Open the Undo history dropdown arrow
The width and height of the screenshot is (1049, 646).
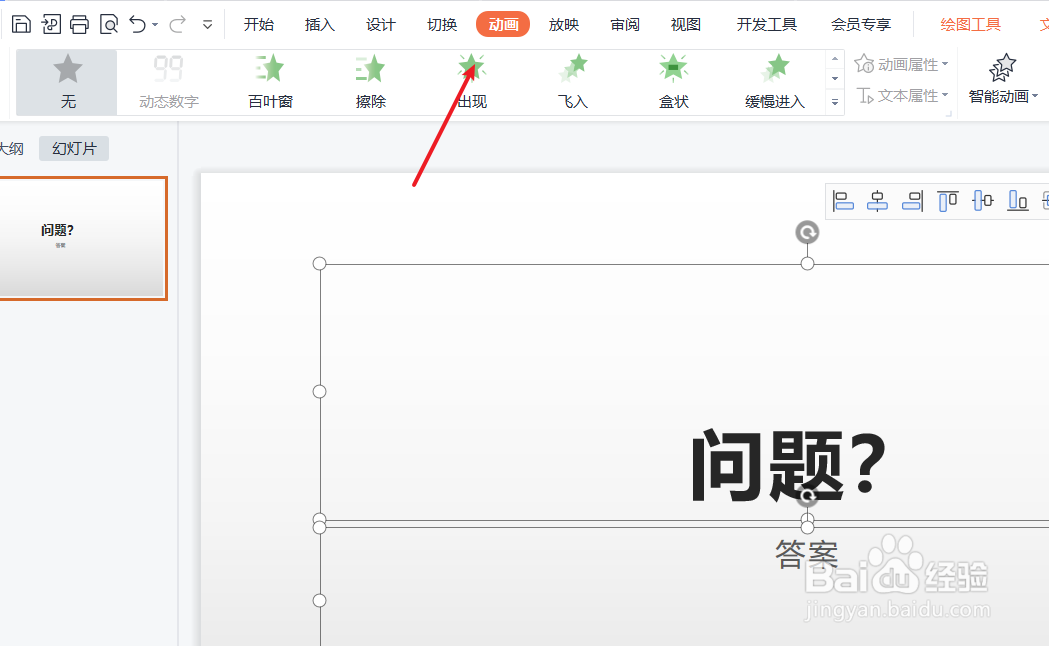tap(155, 25)
